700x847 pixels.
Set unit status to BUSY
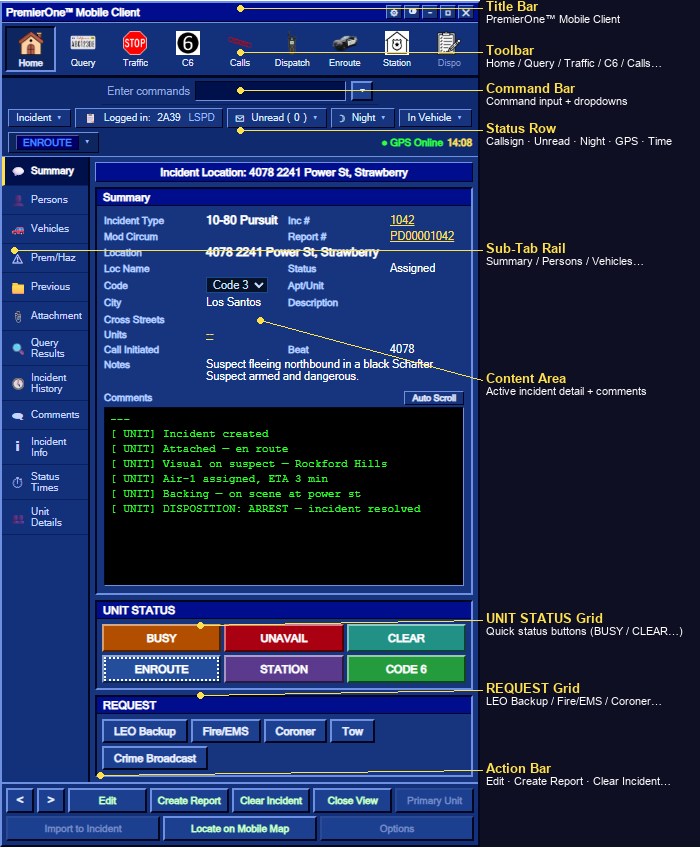click(x=161, y=638)
